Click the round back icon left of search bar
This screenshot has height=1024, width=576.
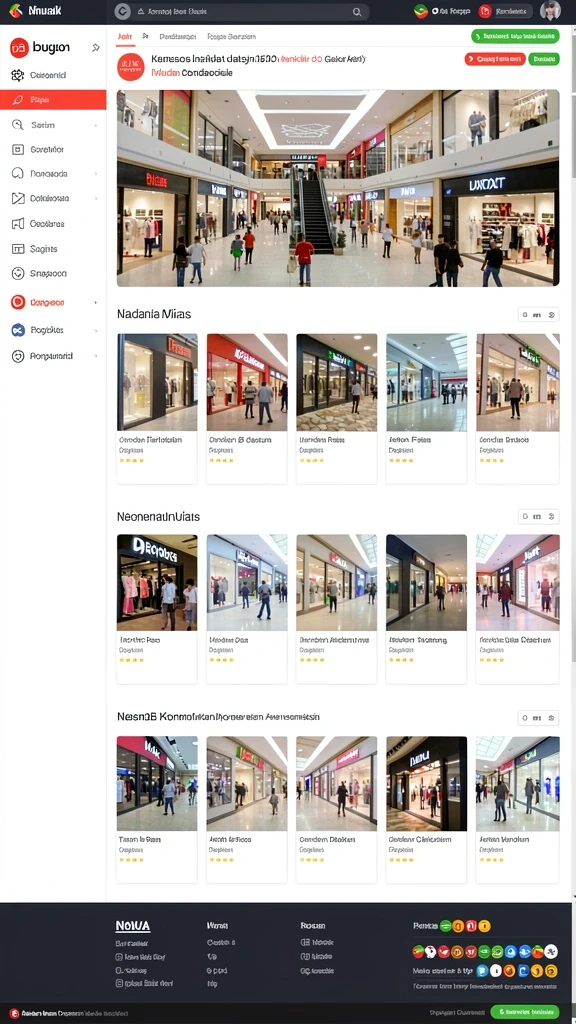(x=122, y=12)
